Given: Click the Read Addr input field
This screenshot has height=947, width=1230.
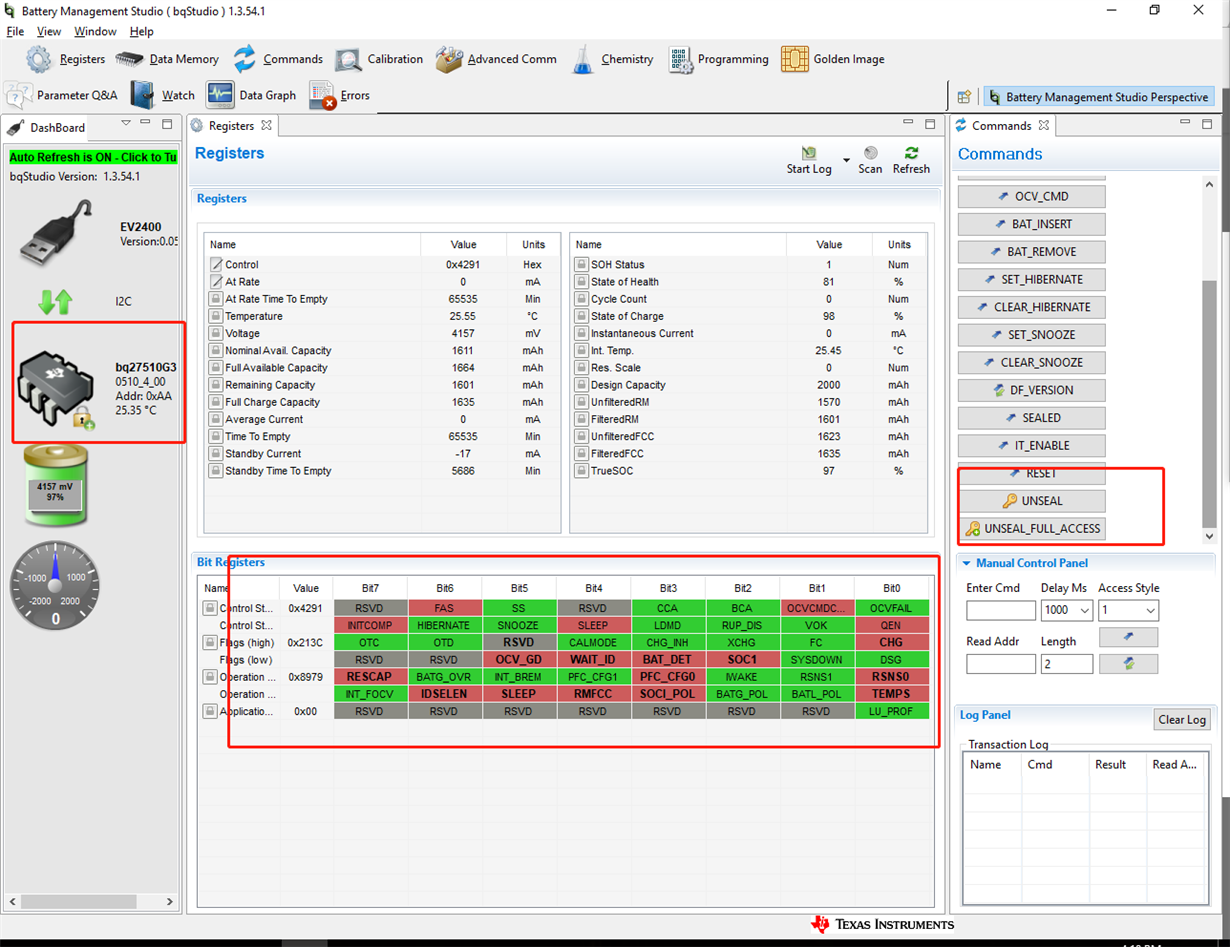Looking at the screenshot, I should pyautogui.click(x=1001, y=664).
